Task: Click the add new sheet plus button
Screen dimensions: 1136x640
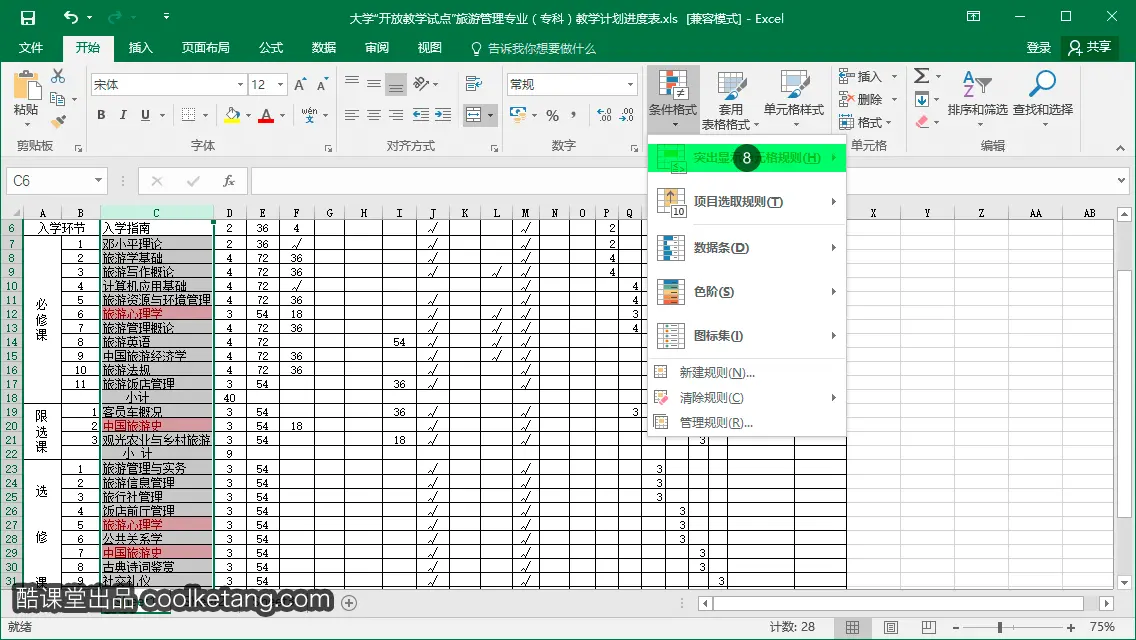Action: (x=349, y=603)
